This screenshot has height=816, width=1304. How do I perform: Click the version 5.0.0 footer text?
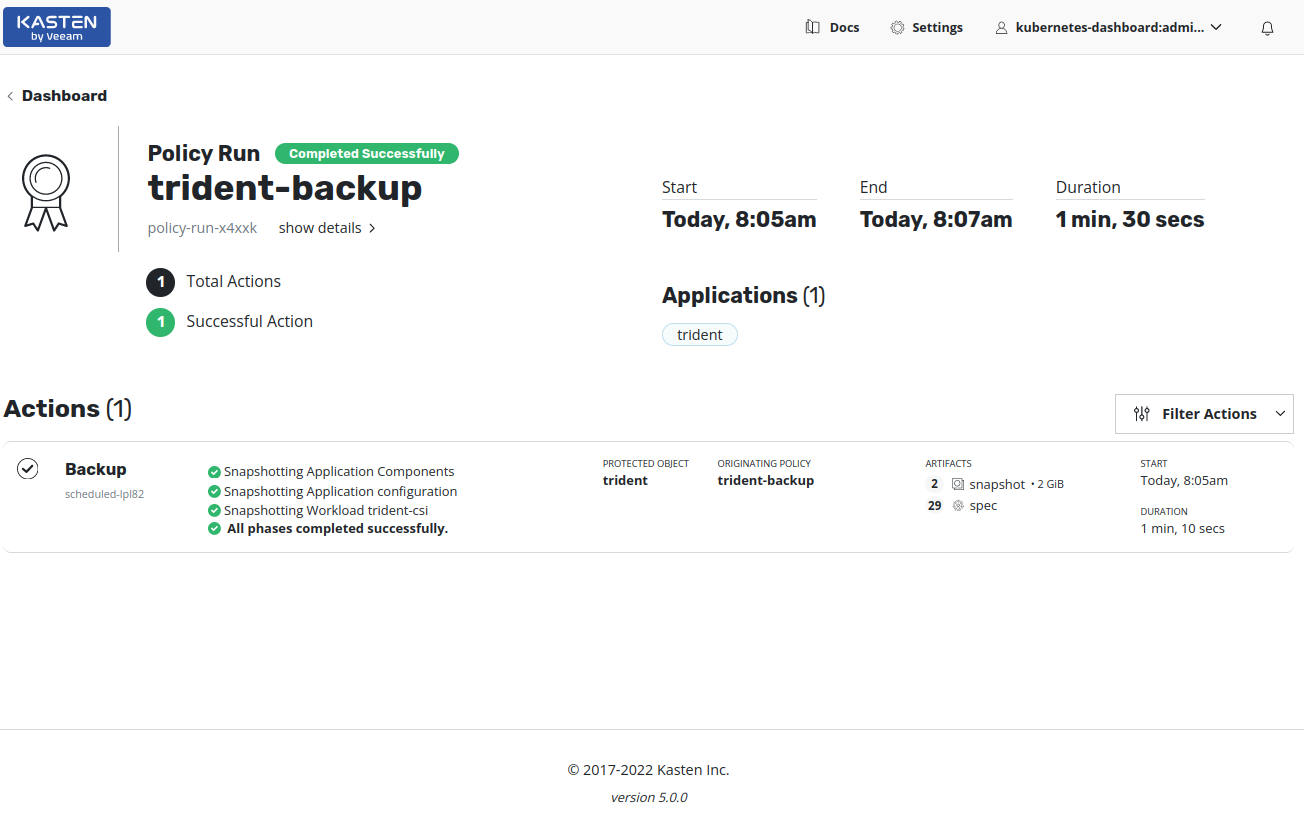pos(649,798)
